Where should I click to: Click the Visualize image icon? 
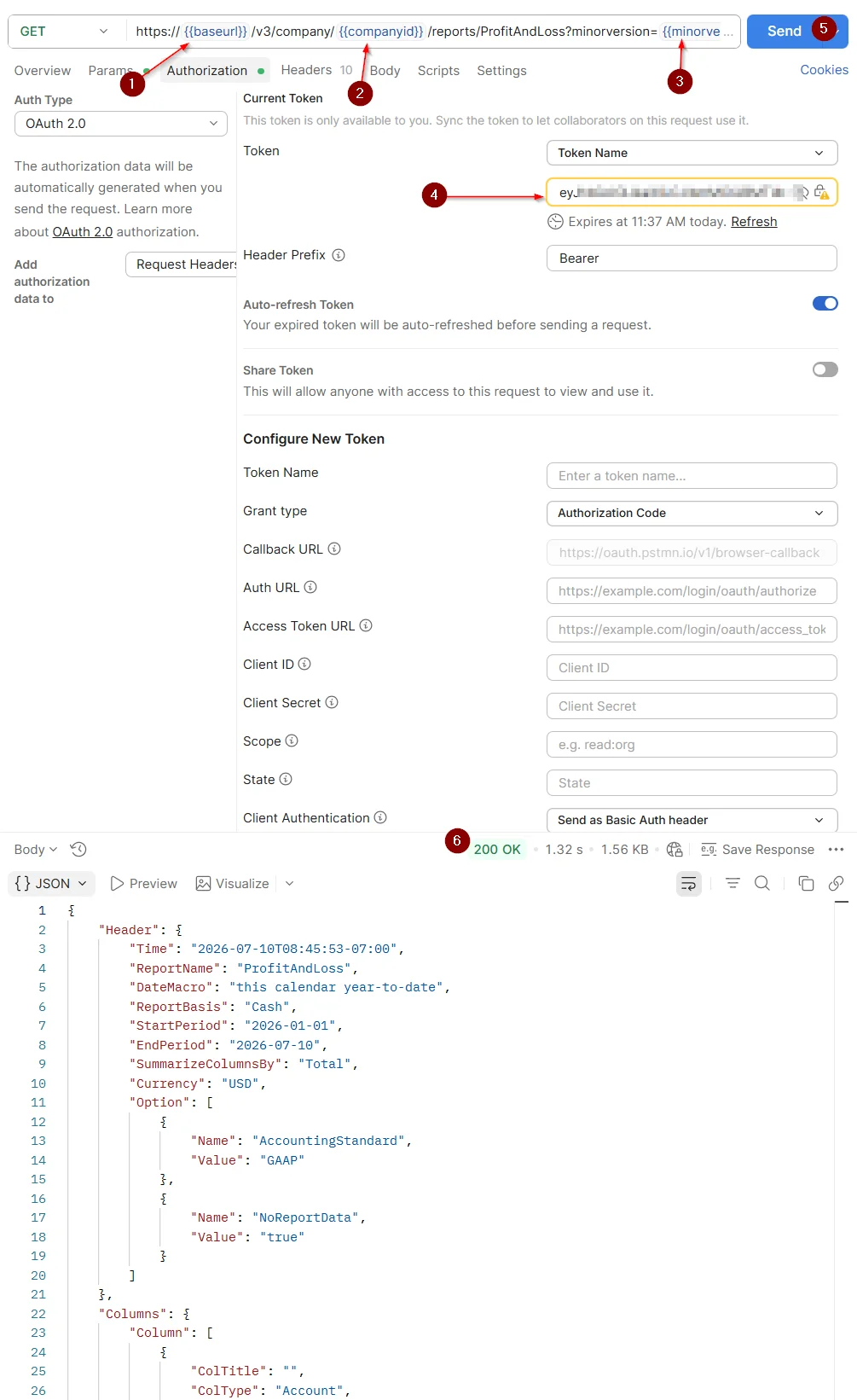pos(203,884)
